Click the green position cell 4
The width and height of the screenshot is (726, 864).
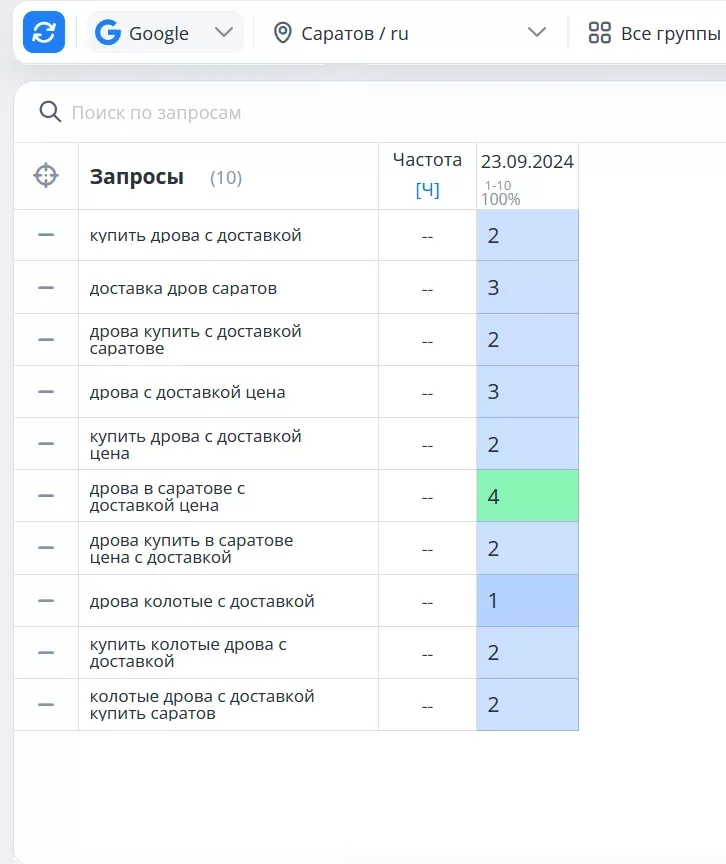527,496
